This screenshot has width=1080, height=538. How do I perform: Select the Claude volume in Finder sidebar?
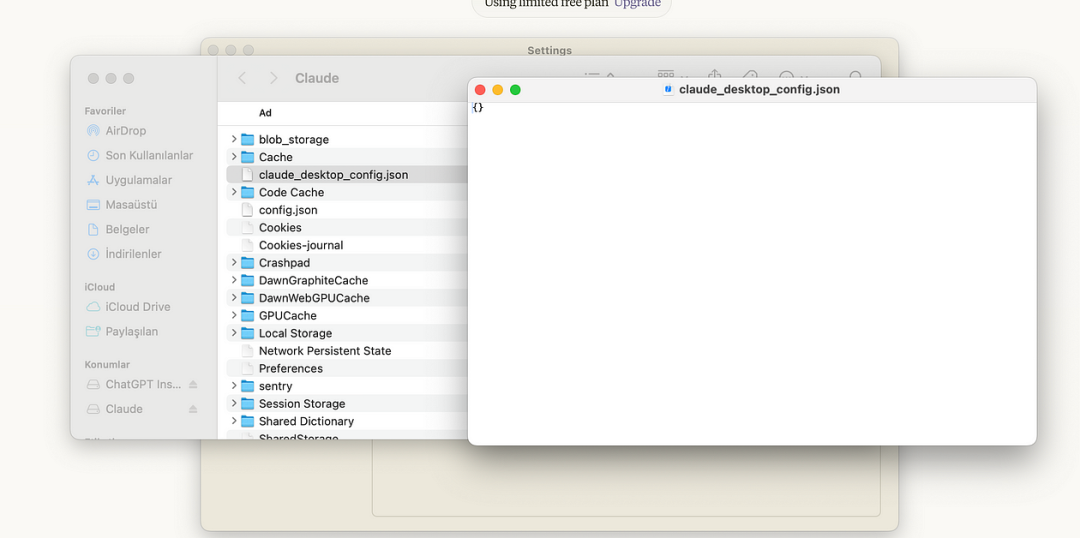click(x=114, y=409)
